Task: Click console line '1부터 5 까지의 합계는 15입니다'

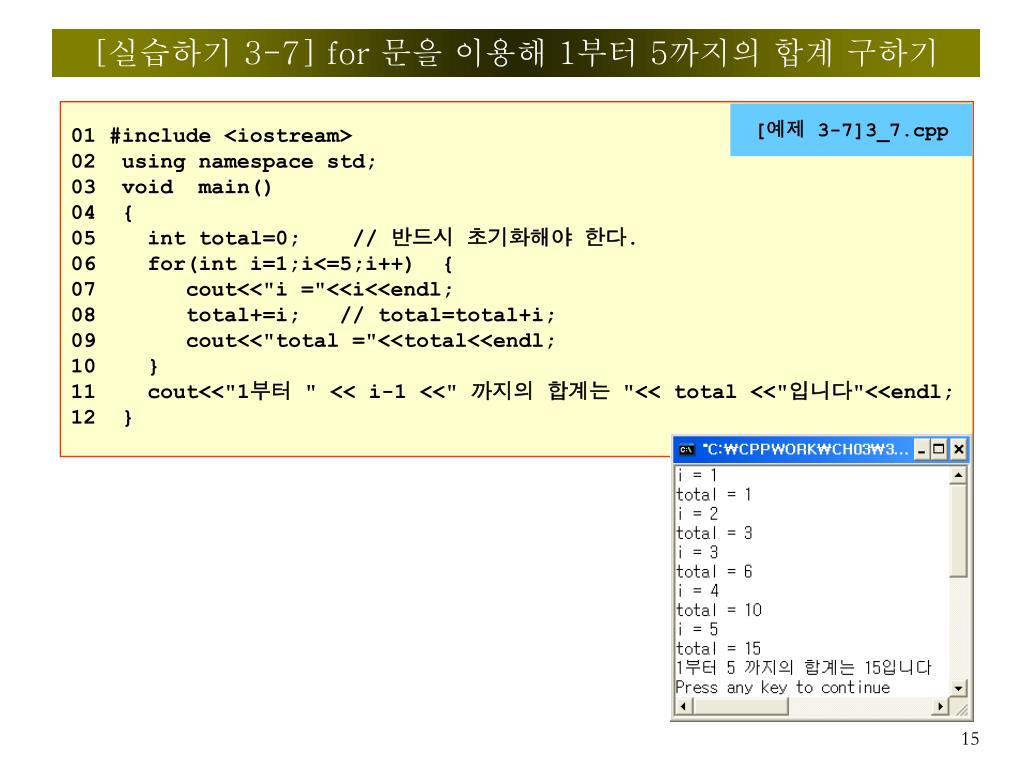Action: pyautogui.click(x=804, y=667)
